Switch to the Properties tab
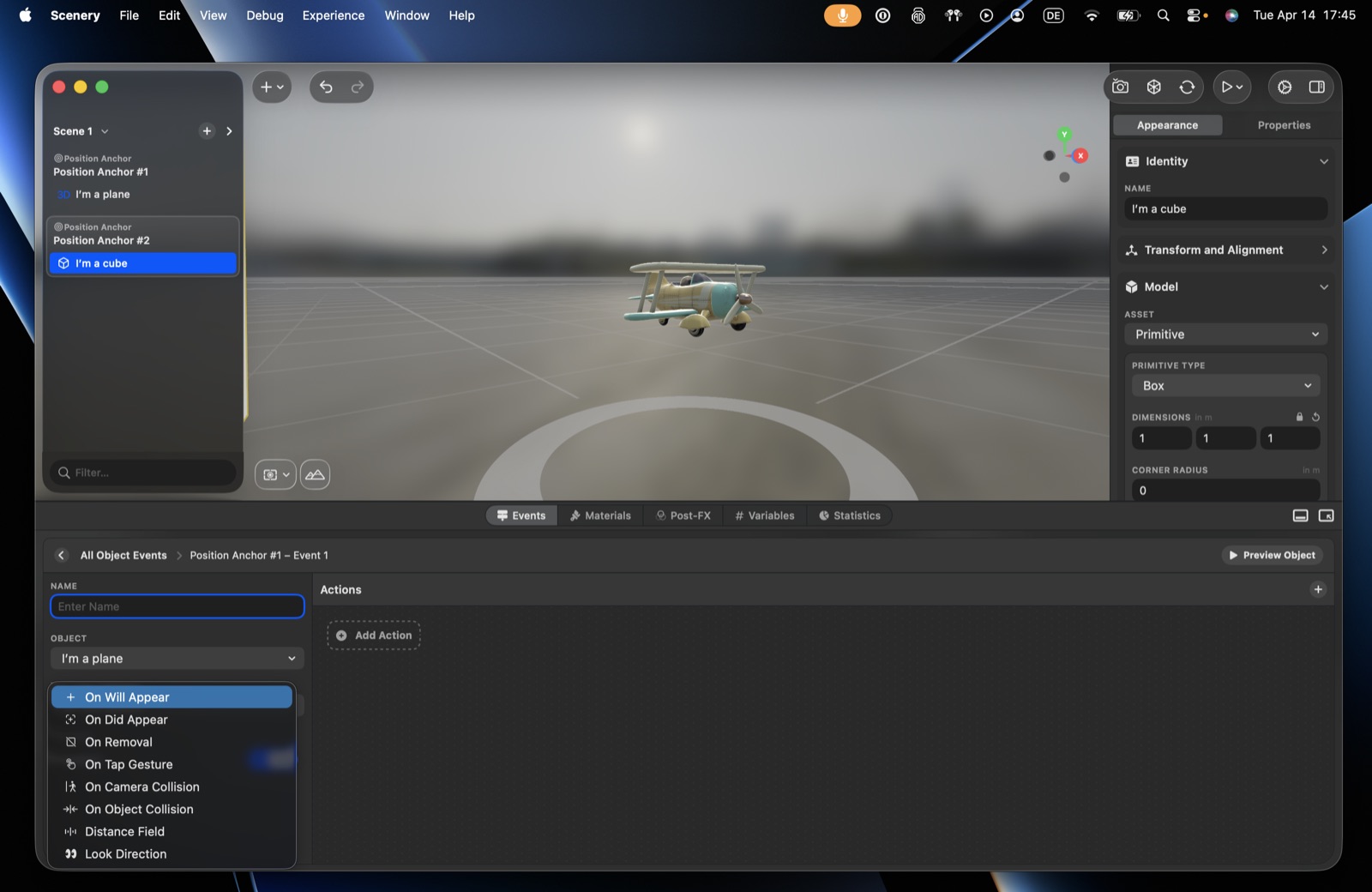 1284,125
